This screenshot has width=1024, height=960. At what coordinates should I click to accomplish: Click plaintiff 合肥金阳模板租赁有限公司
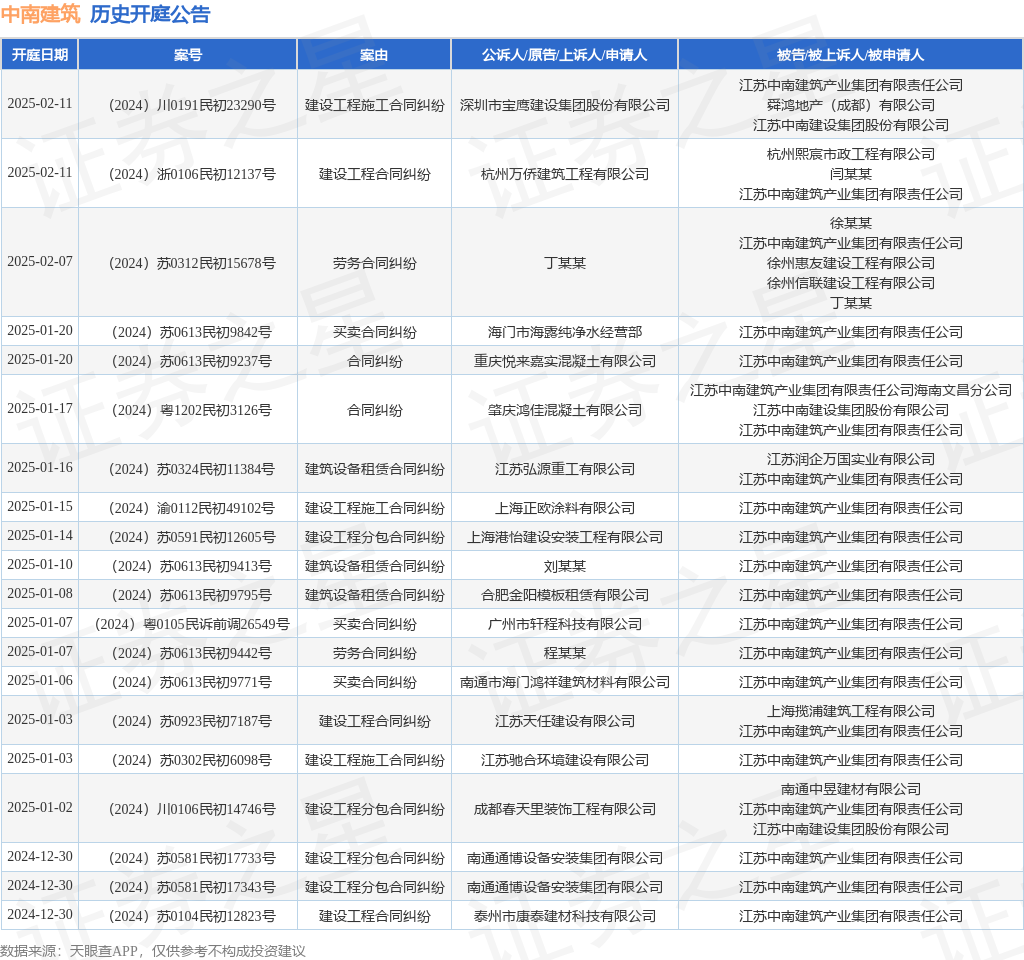pyautogui.click(x=565, y=596)
